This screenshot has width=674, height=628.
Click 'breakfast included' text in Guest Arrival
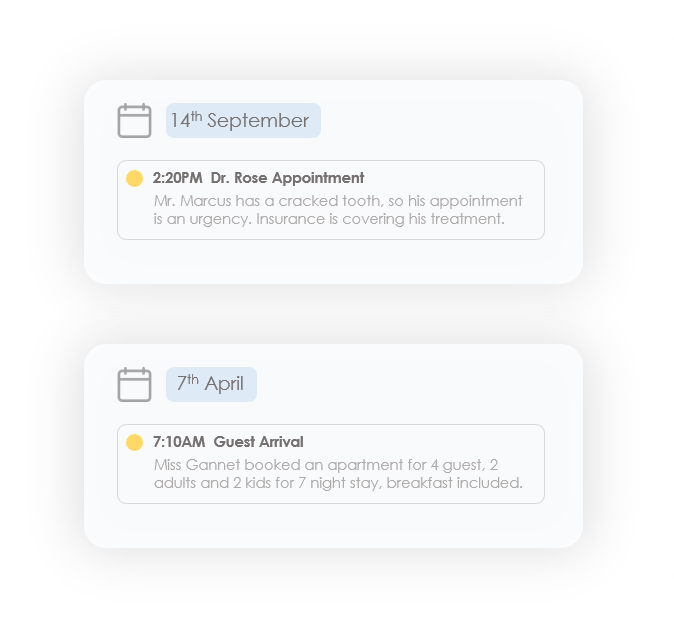(x=454, y=483)
